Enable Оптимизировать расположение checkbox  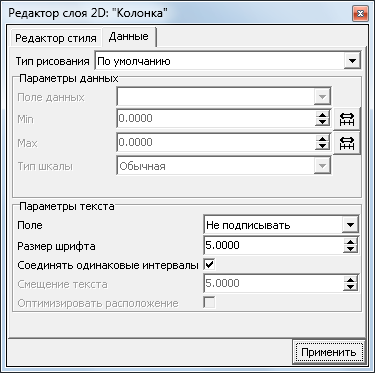coord(210,303)
